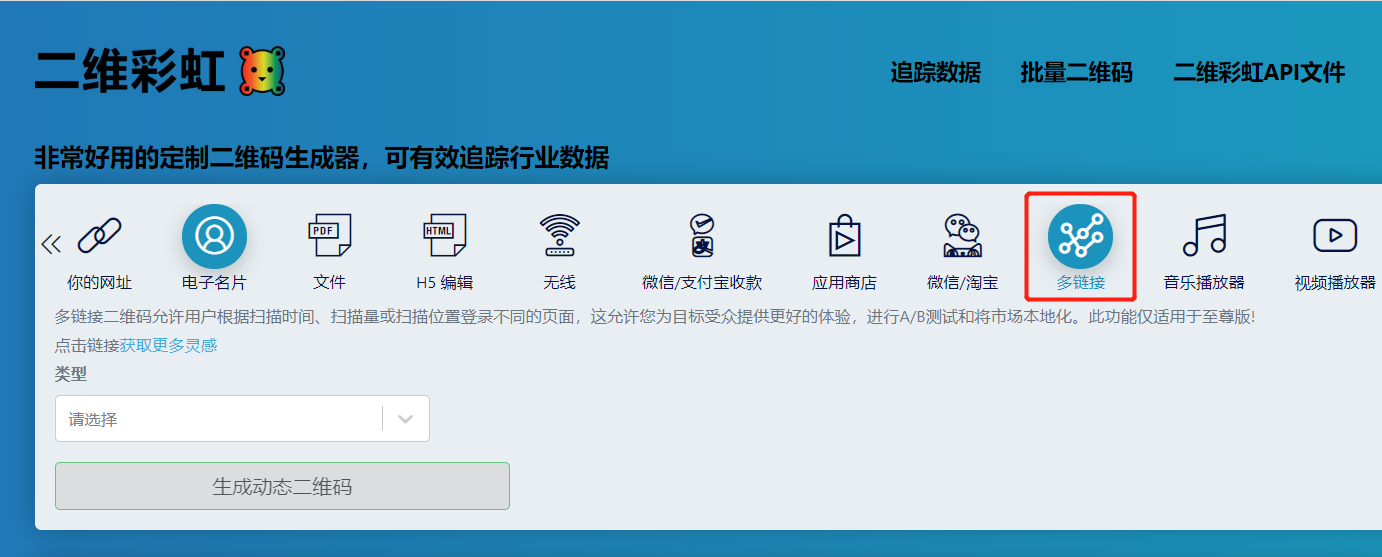
Task: Open 追踪数据 in top navigation
Action: point(936,72)
